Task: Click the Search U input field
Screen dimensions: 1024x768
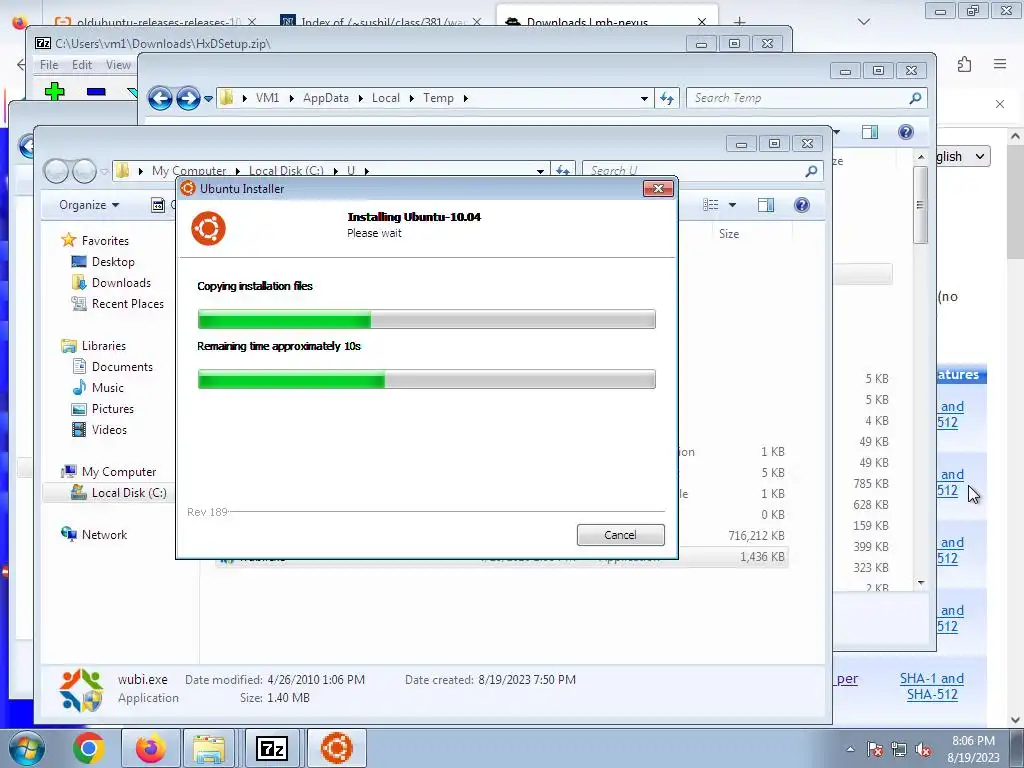Action: [x=692, y=170]
